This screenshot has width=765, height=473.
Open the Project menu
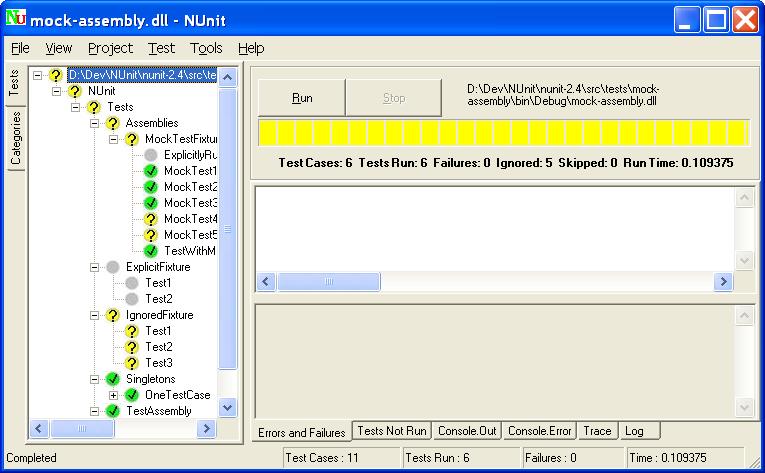click(x=110, y=48)
